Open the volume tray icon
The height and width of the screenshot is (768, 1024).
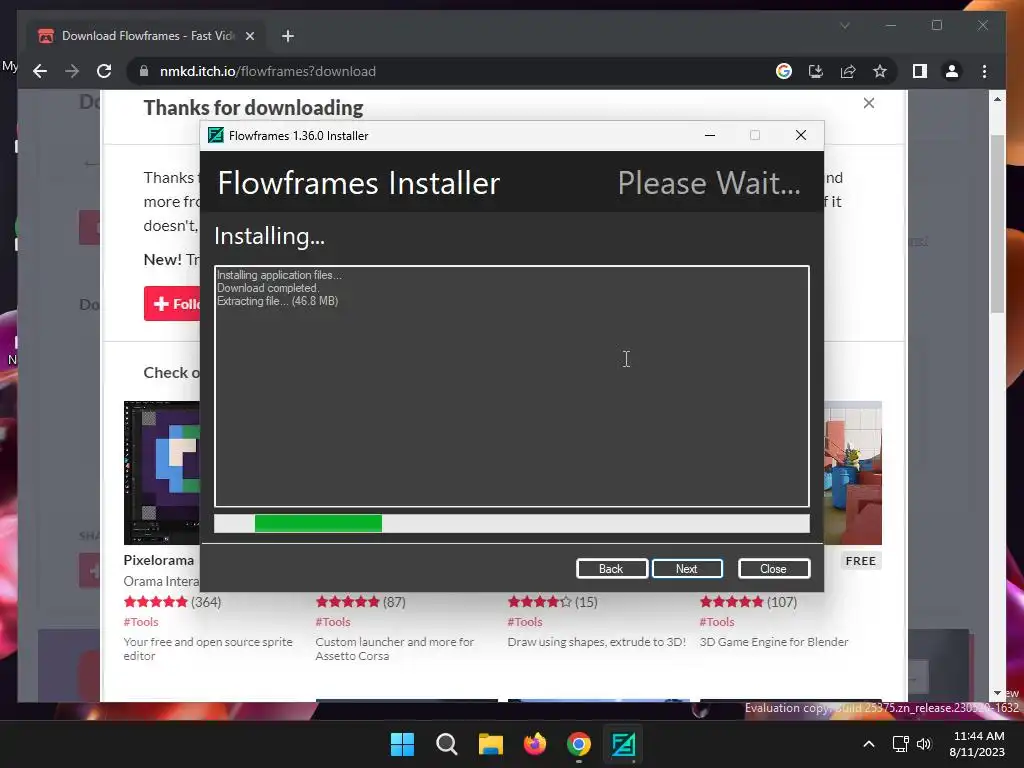point(923,744)
